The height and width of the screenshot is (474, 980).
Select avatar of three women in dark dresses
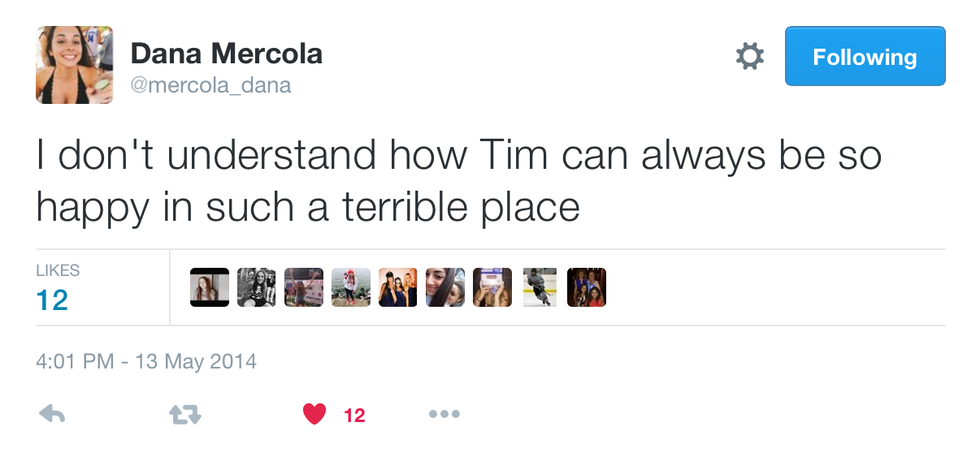click(x=398, y=288)
